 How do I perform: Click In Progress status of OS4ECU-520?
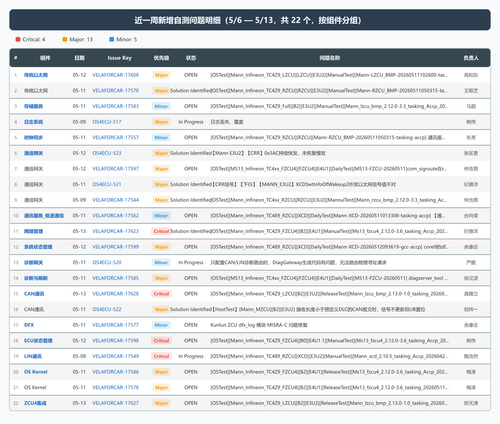191,263
